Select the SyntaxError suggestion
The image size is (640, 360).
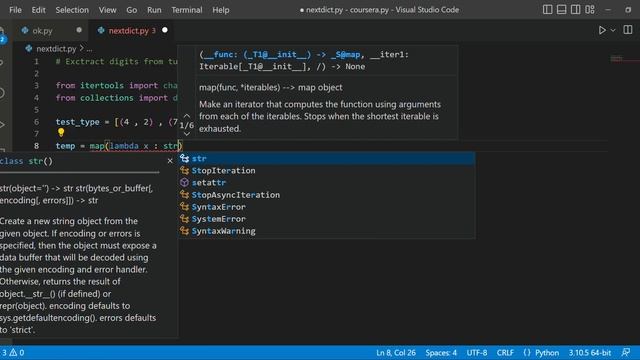327,207
